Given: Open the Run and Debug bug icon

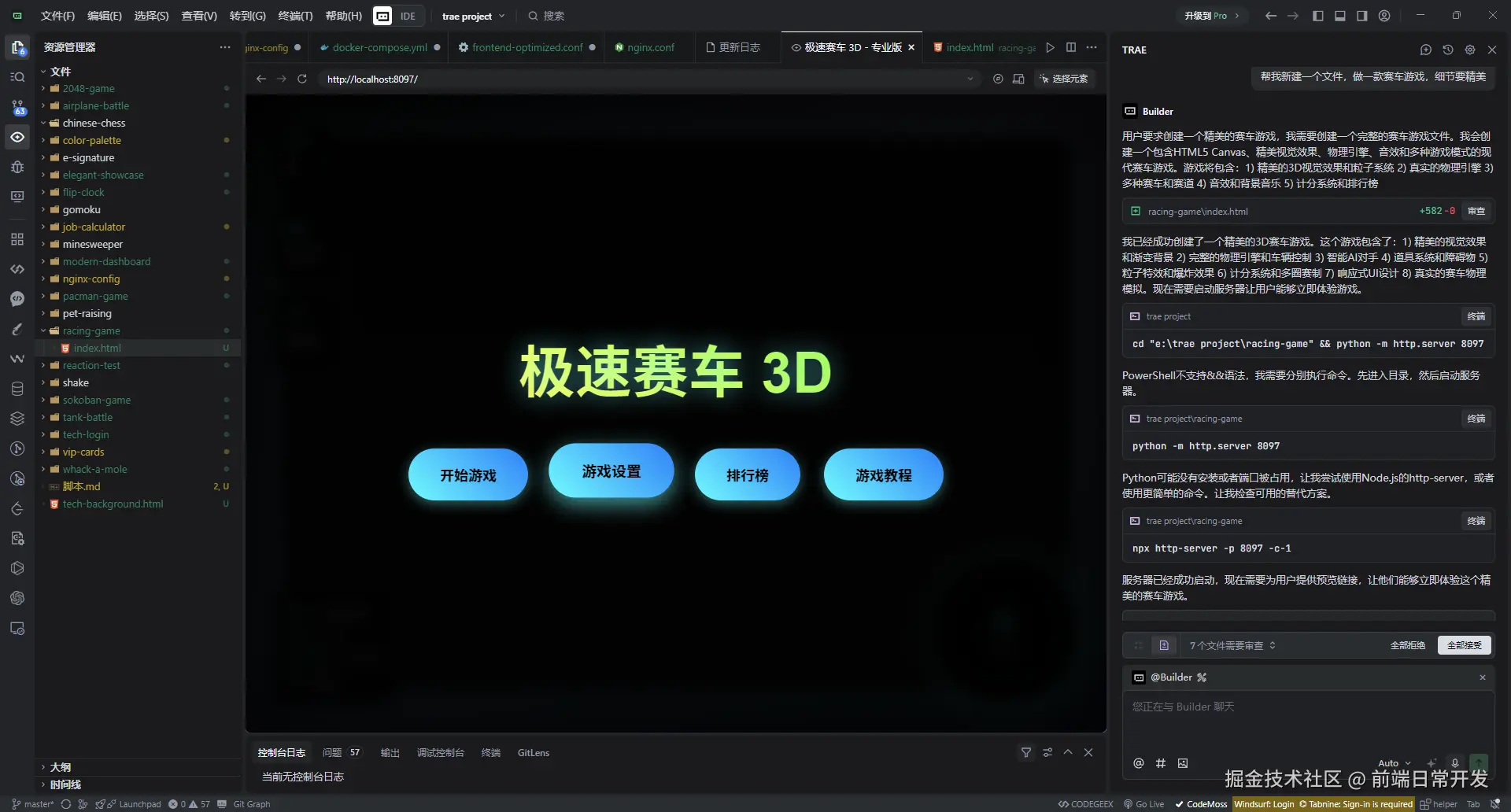Looking at the screenshot, I should click(17, 167).
